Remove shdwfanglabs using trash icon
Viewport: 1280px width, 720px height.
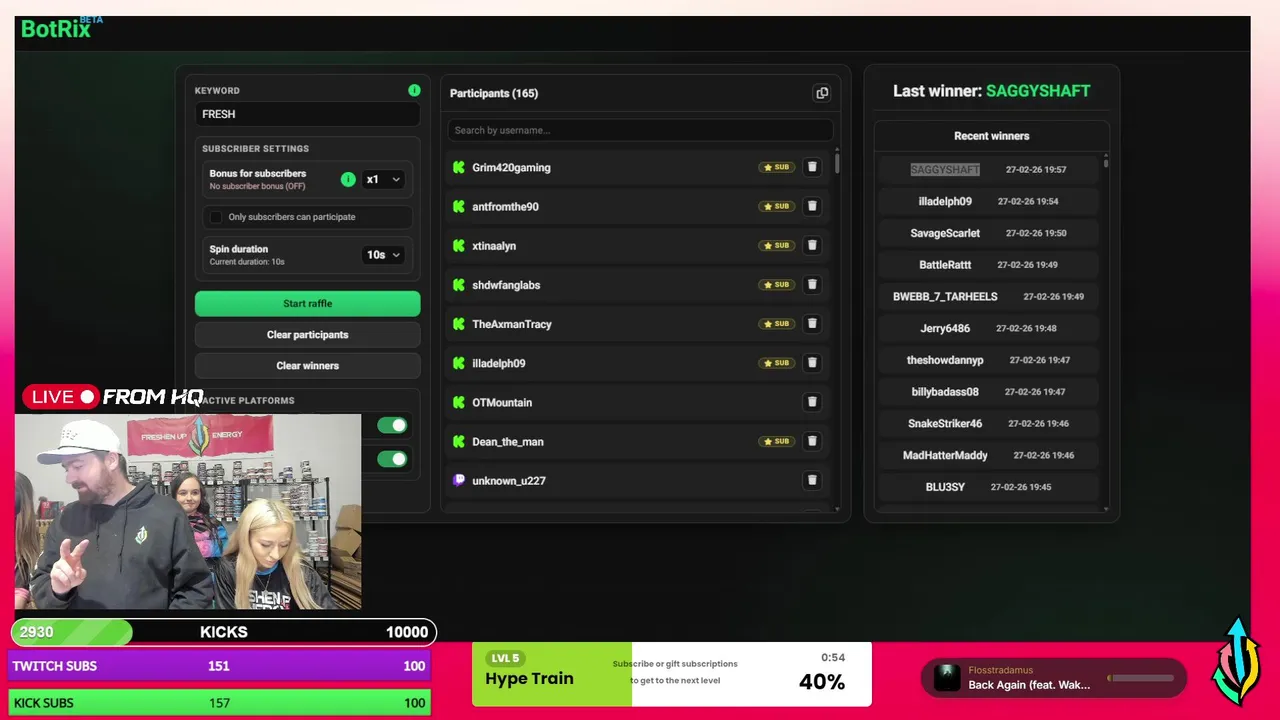(812, 284)
